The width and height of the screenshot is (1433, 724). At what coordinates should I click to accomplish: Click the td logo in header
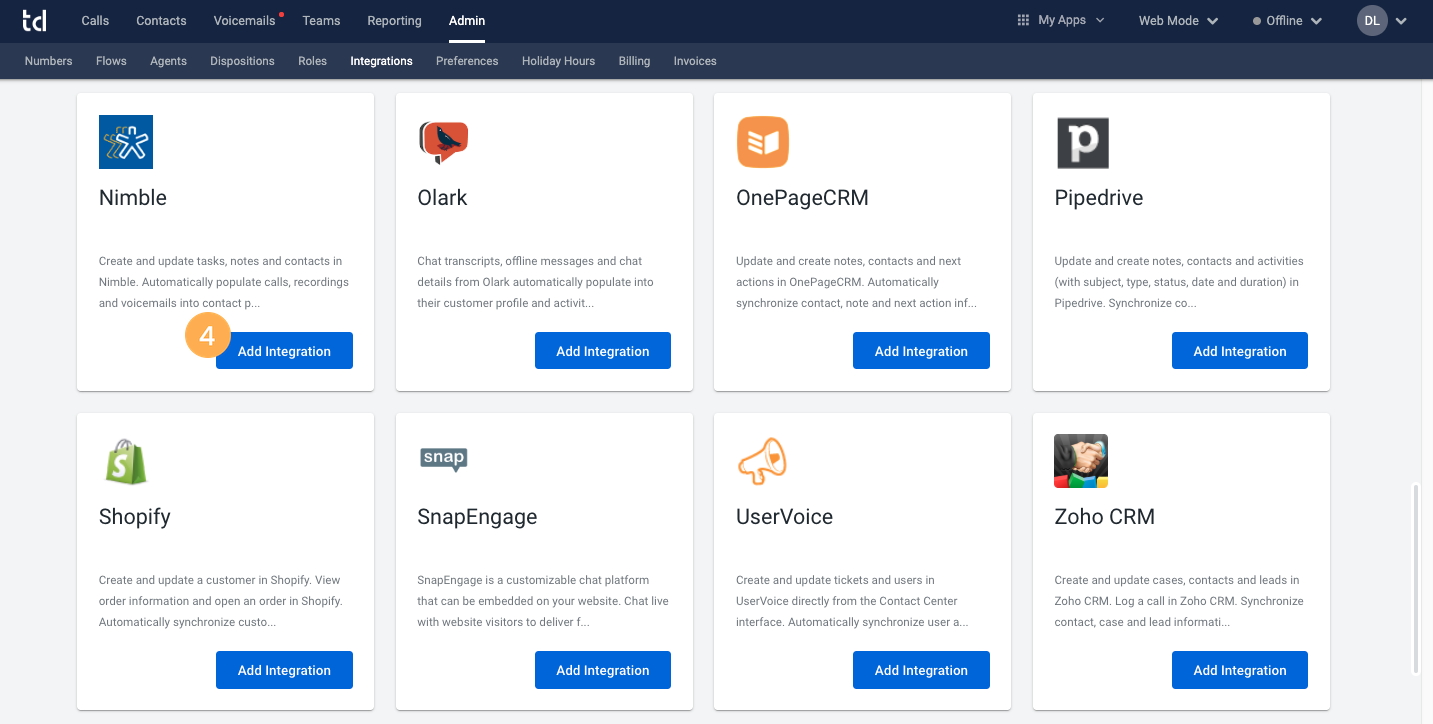click(x=33, y=20)
